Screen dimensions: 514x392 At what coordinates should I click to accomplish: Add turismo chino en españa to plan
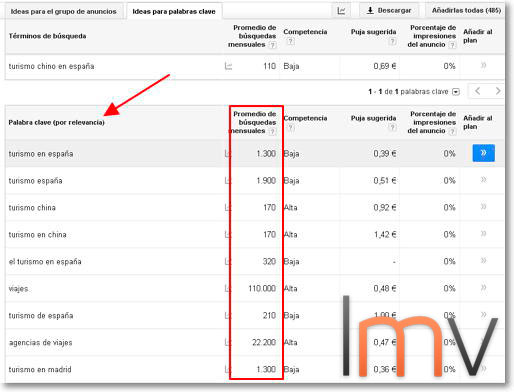click(x=483, y=65)
